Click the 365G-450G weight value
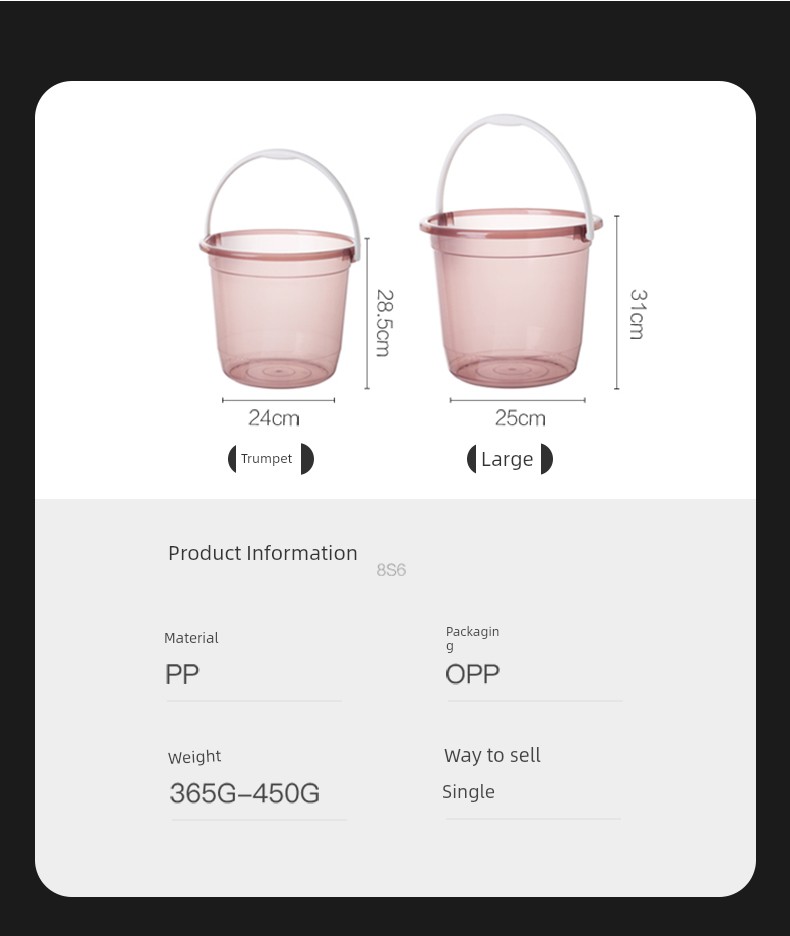The image size is (790, 936). (x=245, y=793)
